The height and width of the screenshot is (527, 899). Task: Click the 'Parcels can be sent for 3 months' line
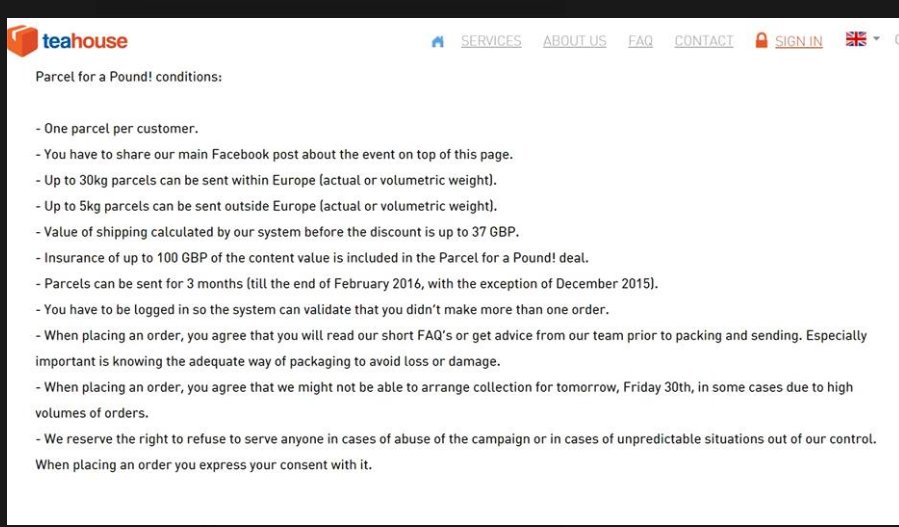click(347, 283)
